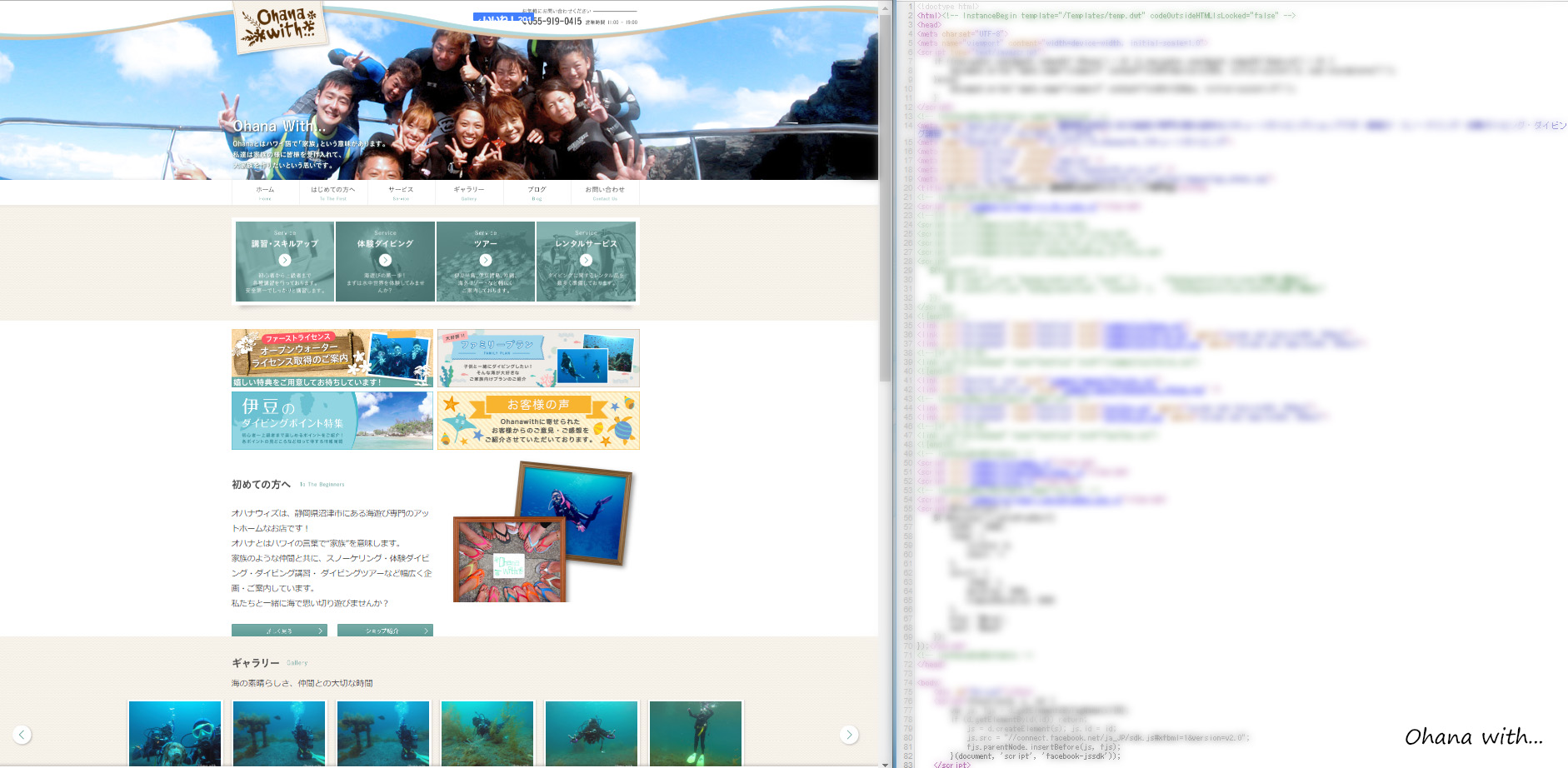
Task: Click the Ohana with logo in header
Action: [x=280, y=26]
